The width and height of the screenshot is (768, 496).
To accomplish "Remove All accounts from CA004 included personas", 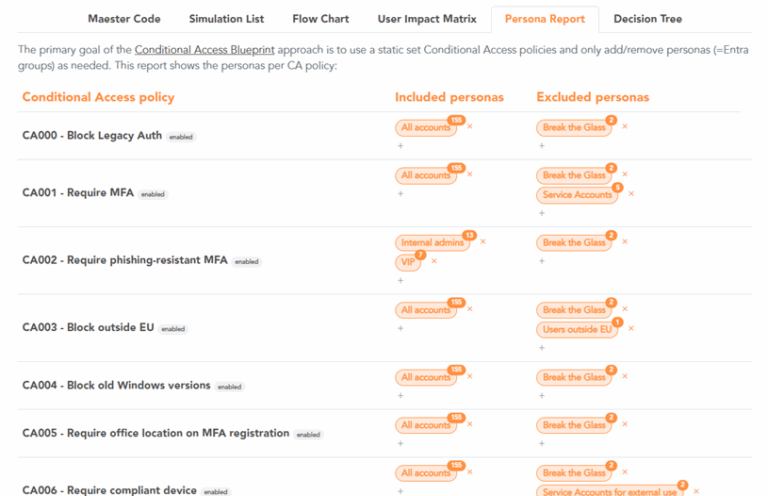I will [470, 376].
